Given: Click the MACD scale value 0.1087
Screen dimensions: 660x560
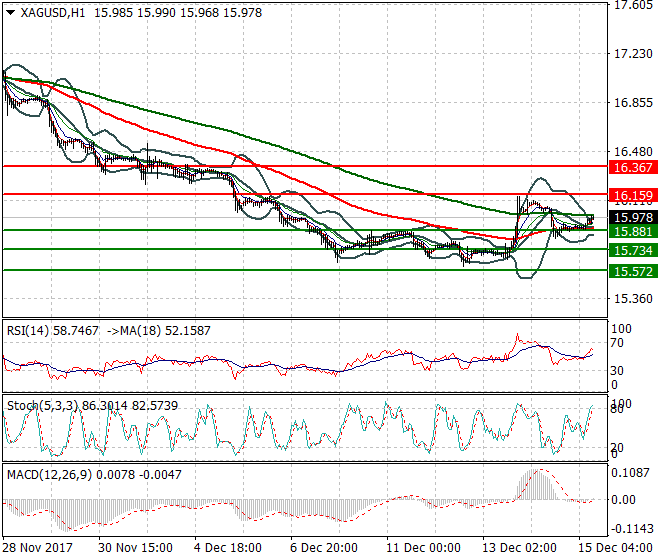Looking at the screenshot, I should pyautogui.click(x=630, y=473).
